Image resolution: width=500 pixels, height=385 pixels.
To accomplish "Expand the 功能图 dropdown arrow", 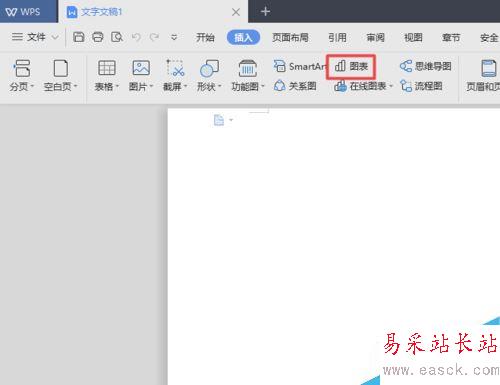I will click(x=263, y=87).
